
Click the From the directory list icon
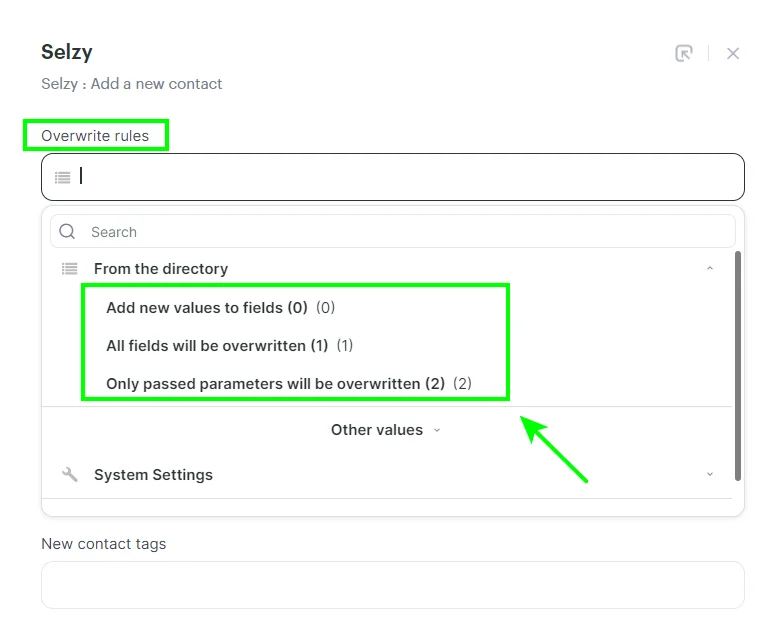(x=70, y=269)
